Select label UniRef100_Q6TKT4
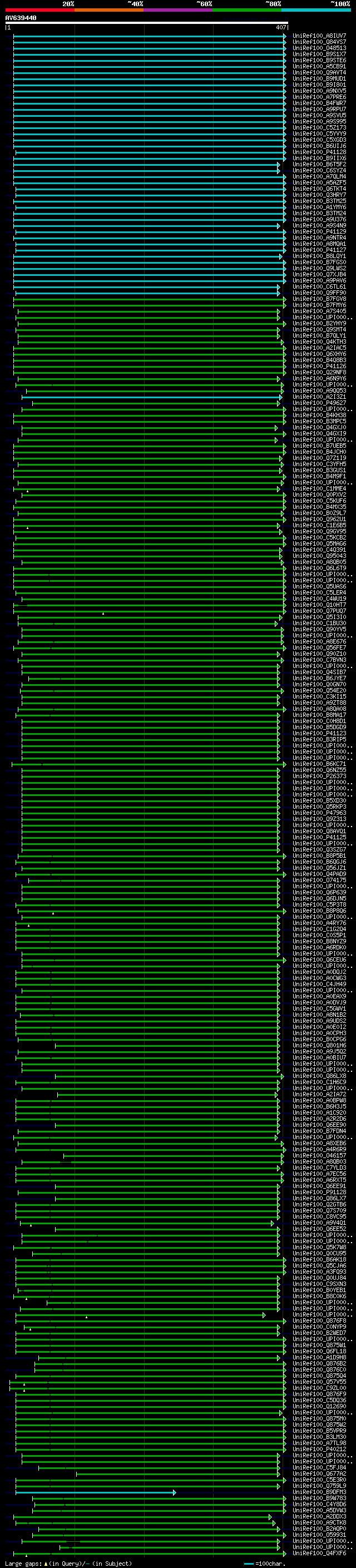Viewport: 356px width, 1568px height. tap(319, 189)
